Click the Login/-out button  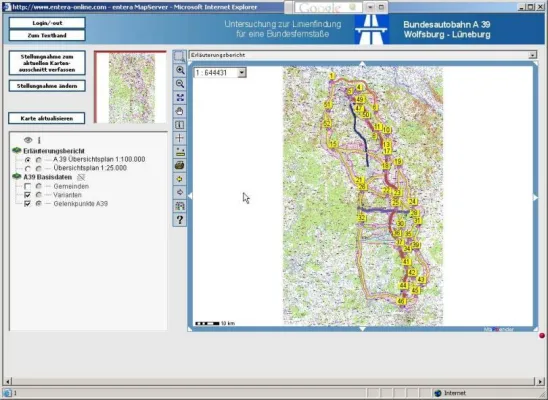[x=47, y=23]
